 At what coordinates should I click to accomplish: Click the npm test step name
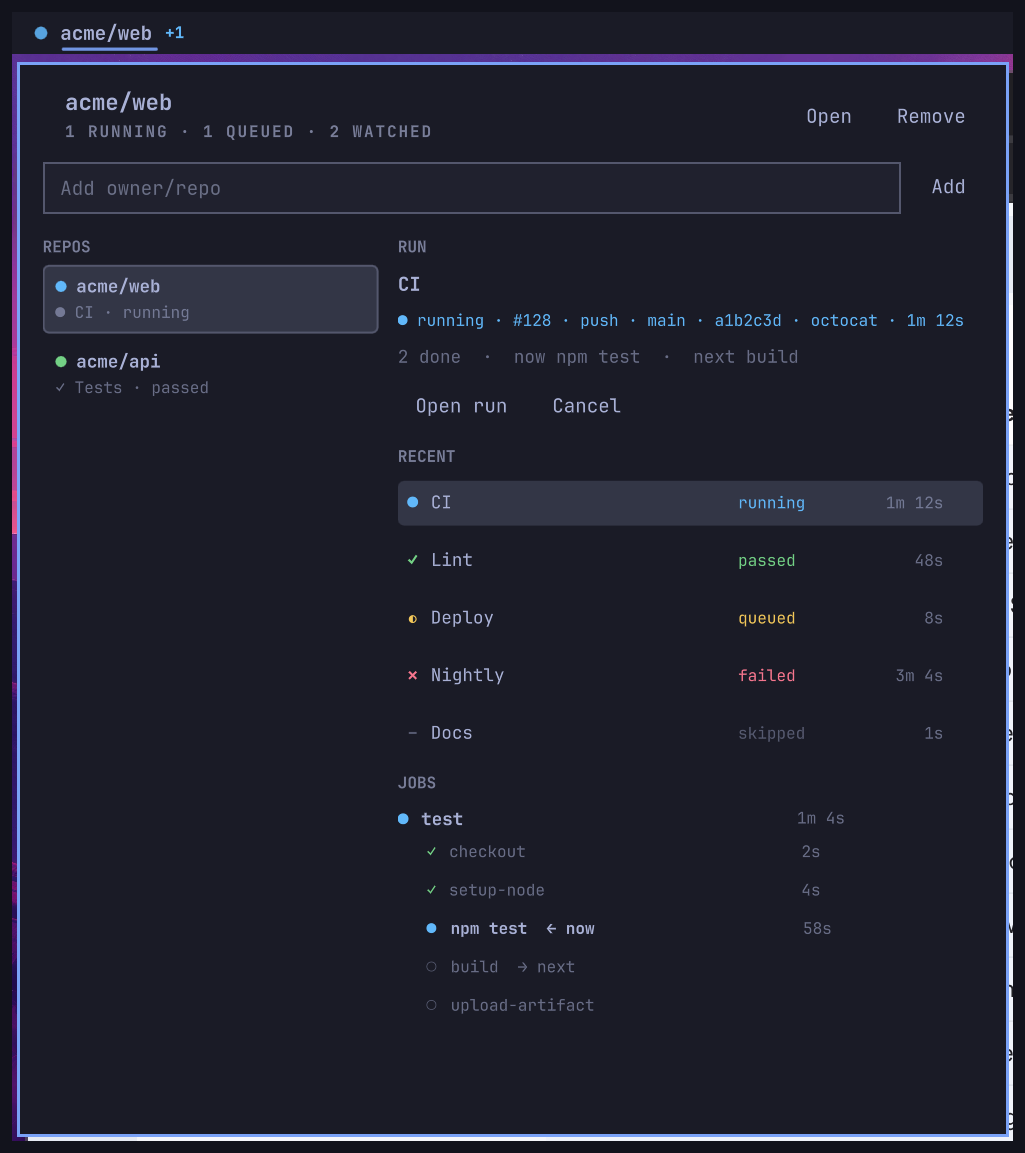pyautogui.click(x=488, y=929)
